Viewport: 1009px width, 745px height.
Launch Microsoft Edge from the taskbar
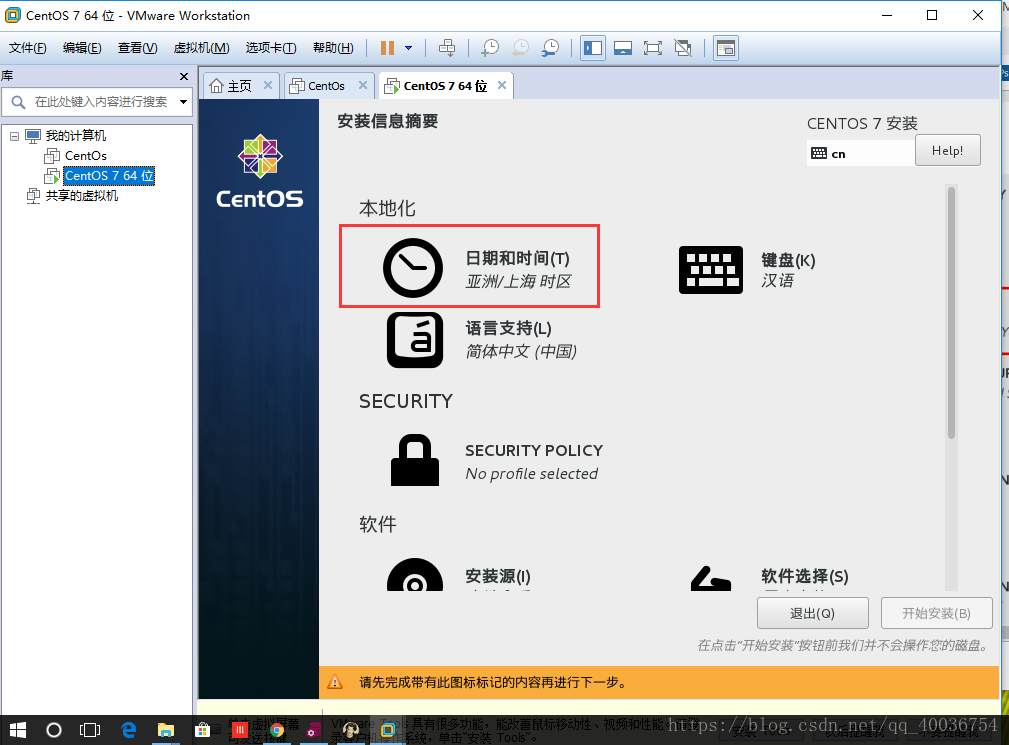click(129, 730)
